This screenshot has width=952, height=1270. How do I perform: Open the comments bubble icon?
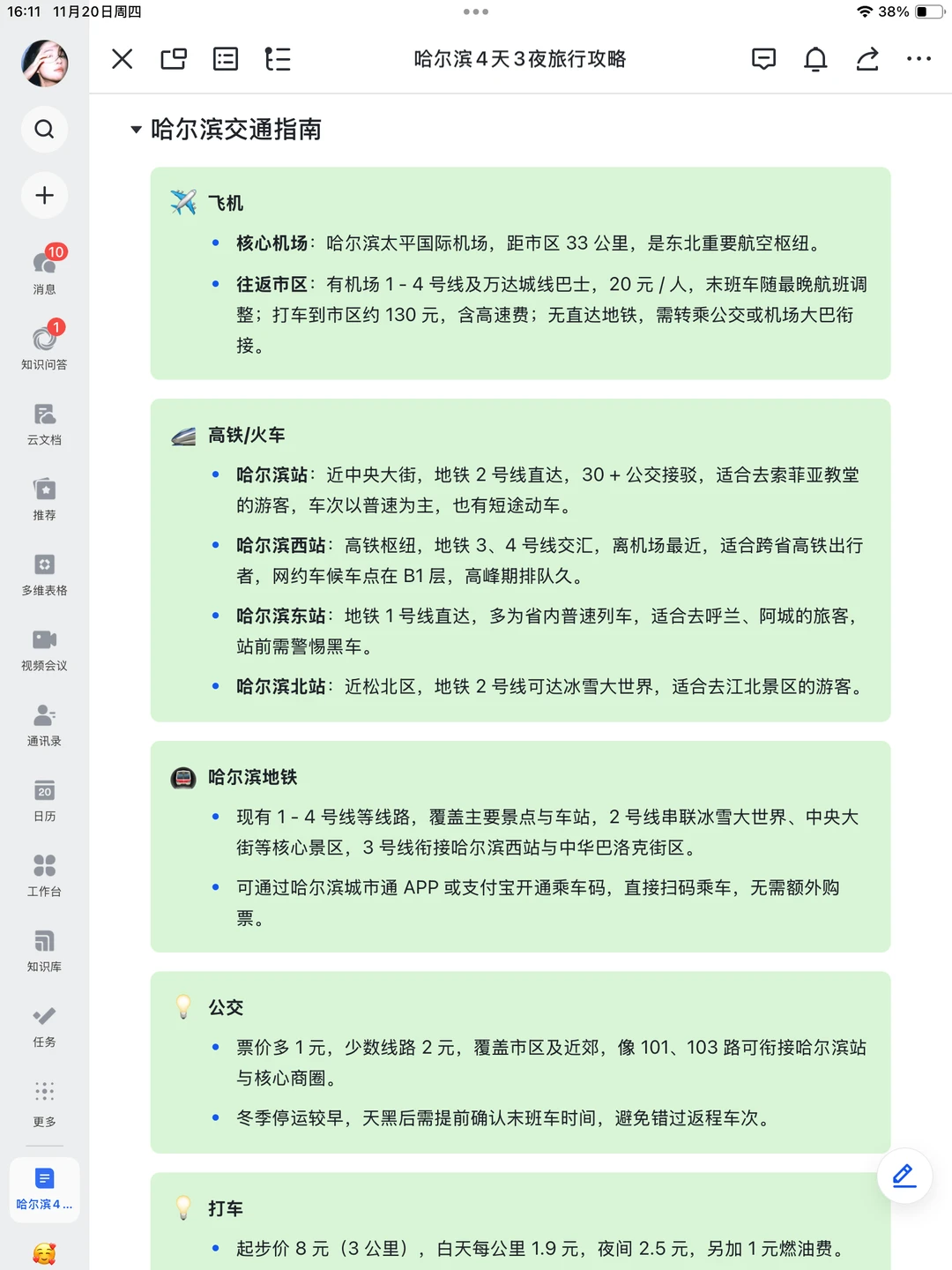point(763,59)
